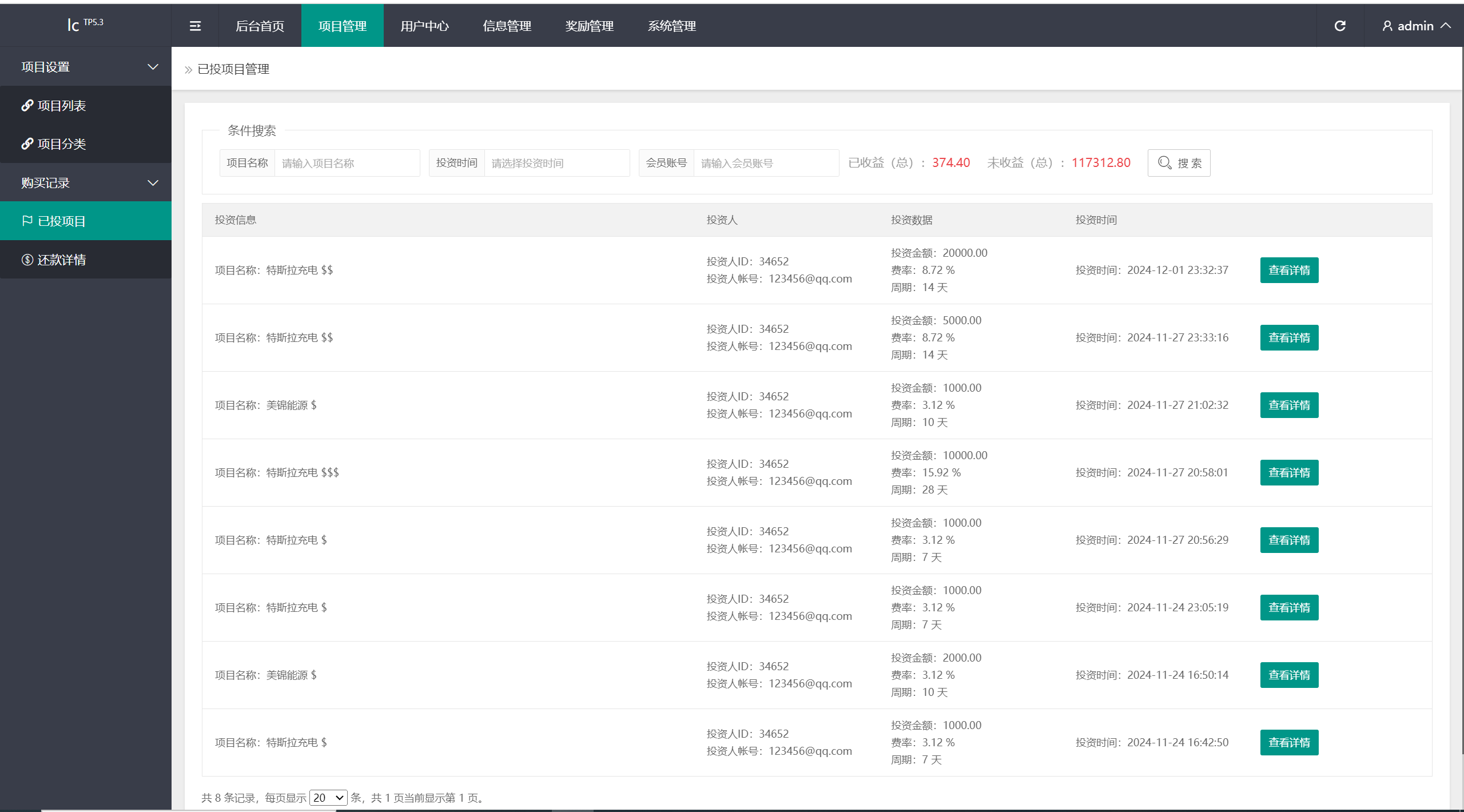
Task: Click the 会员账号 input field
Action: (763, 162)
